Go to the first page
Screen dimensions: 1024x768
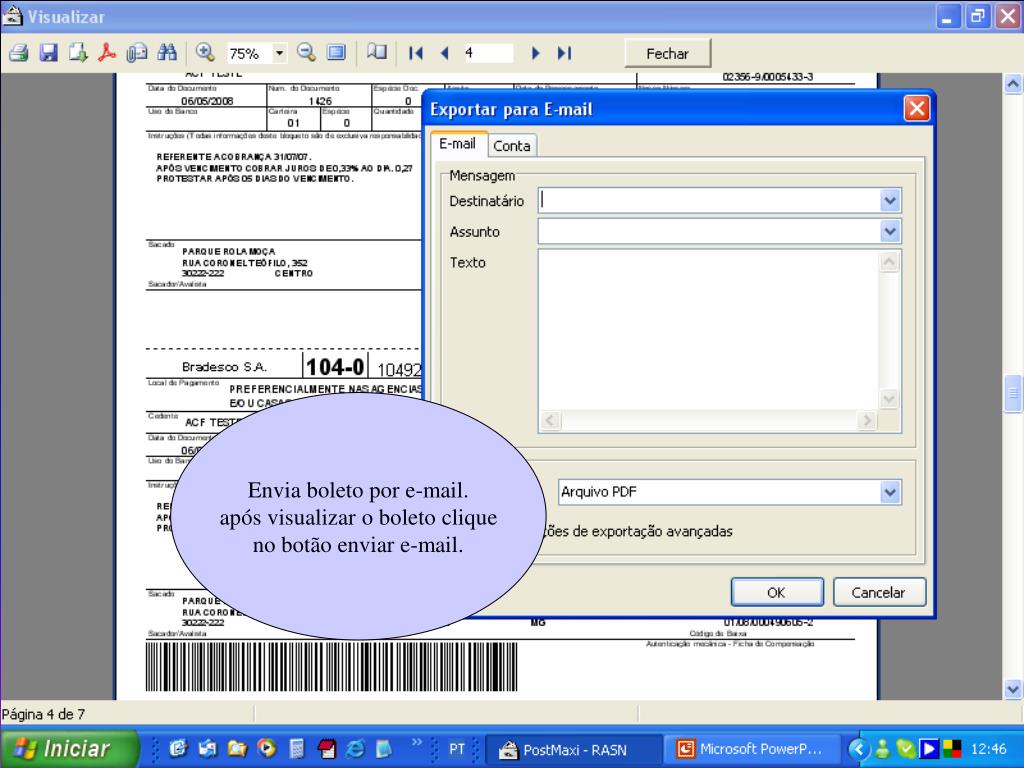coord(415,54)
